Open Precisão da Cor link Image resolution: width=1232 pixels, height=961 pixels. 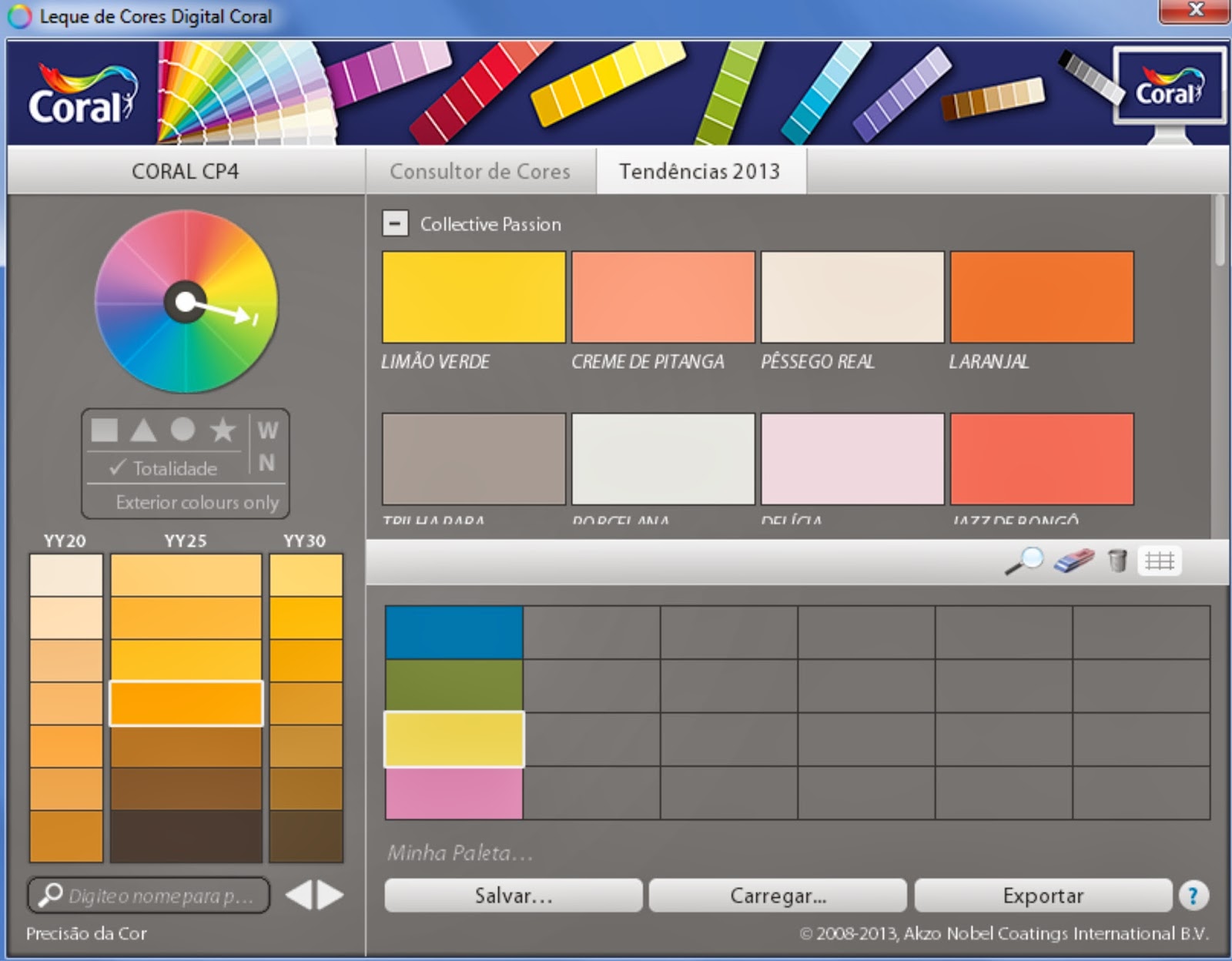point(86,933)
